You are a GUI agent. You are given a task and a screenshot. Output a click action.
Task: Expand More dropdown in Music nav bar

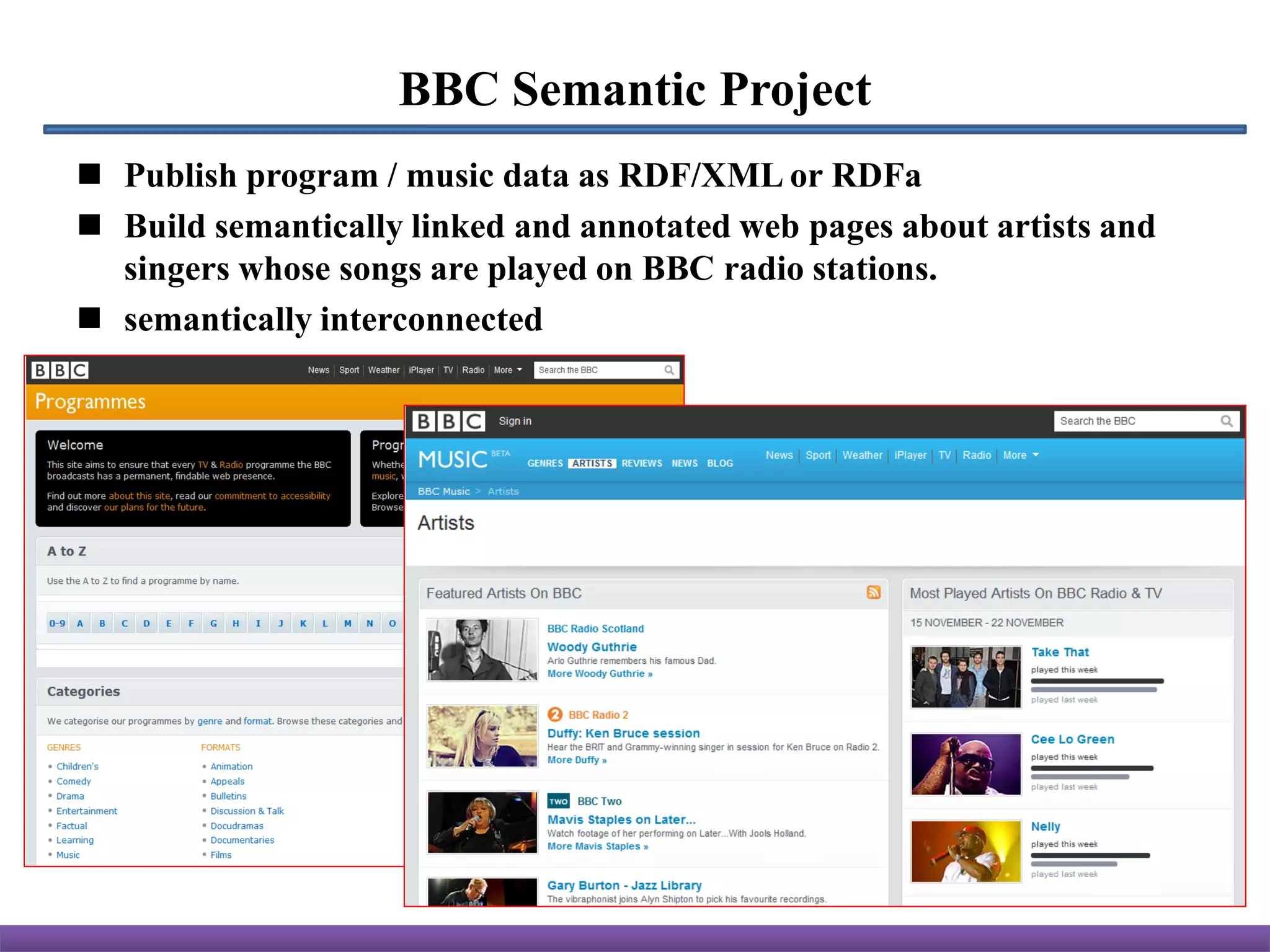point(1021,456)
